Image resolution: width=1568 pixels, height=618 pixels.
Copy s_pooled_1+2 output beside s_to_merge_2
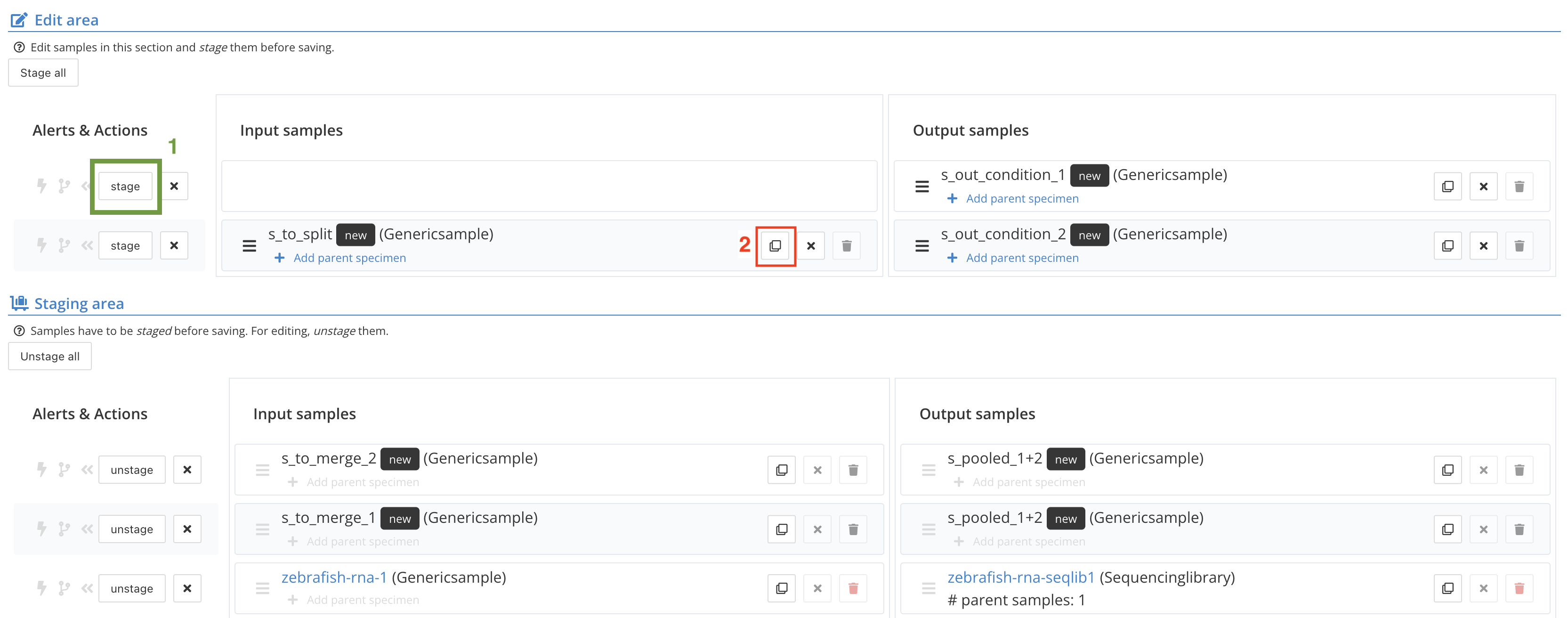click(x=1447, y=470)
